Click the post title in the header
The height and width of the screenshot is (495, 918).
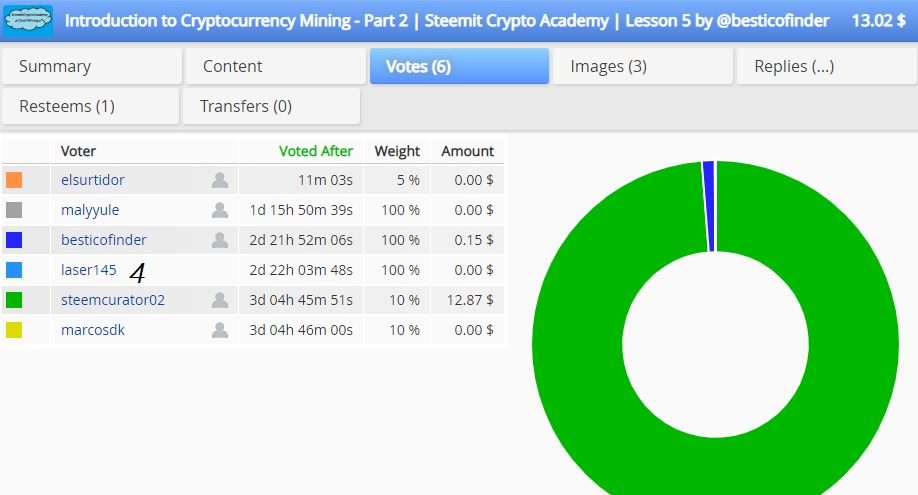pos(447,21)
